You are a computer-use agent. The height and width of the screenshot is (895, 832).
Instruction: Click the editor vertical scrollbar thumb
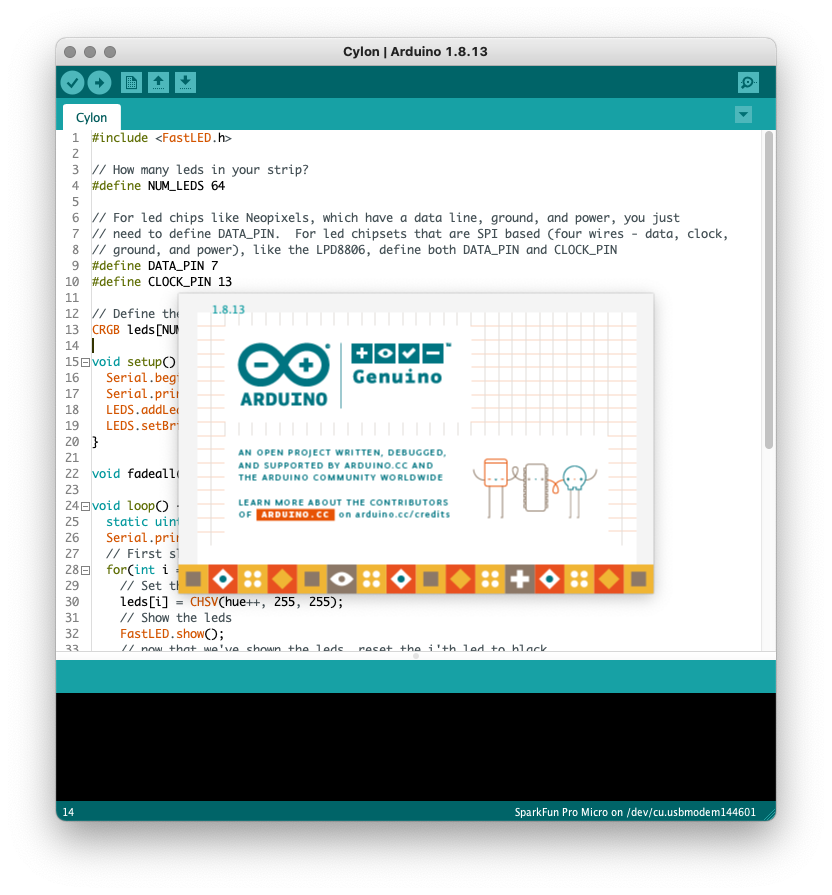pyautogui.click(x=769, y=290)
